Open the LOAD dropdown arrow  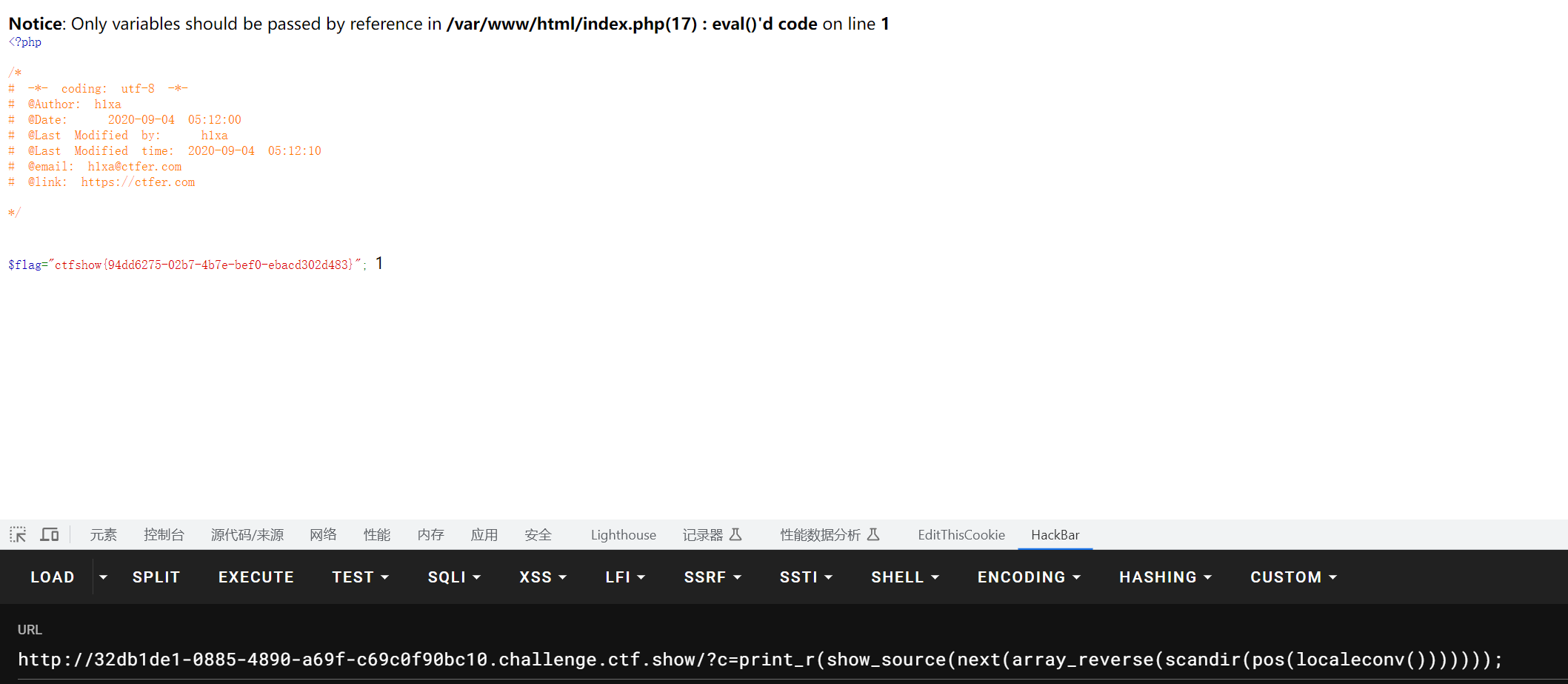tap(104, 577)
